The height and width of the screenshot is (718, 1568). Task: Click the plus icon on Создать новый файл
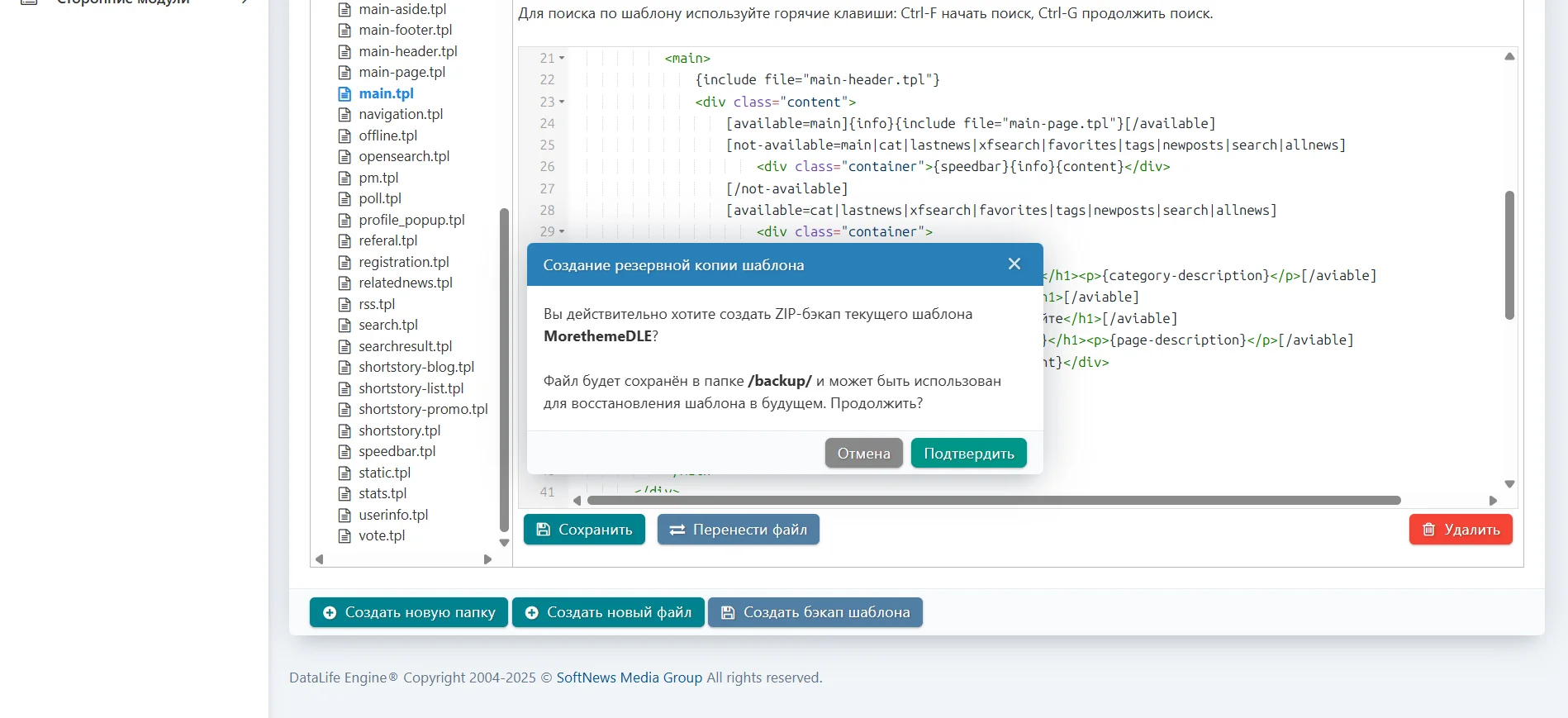tap(532, 612)
